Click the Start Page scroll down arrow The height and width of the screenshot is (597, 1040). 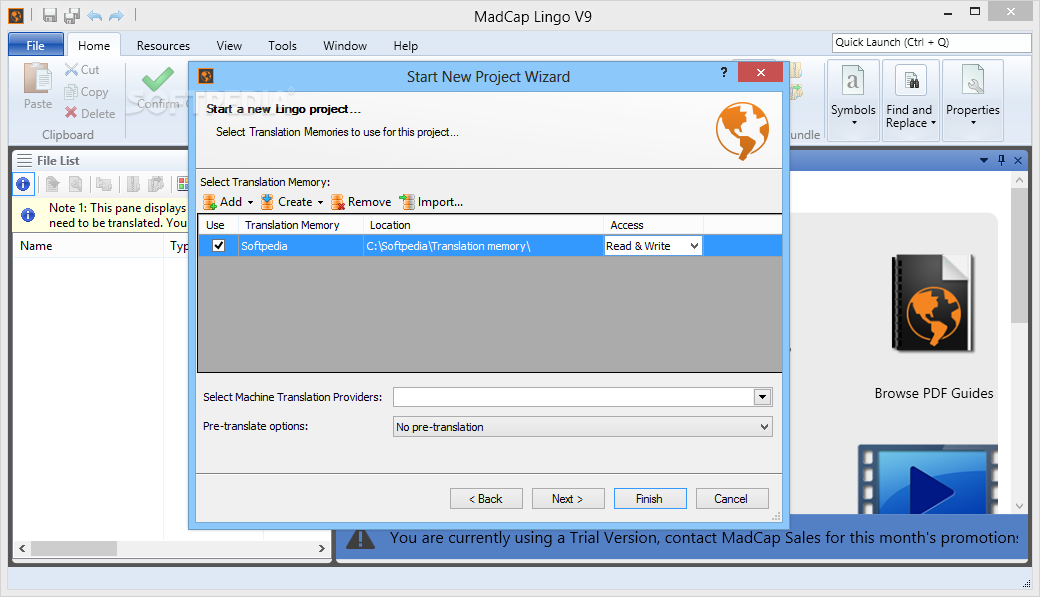point(1019,506)
